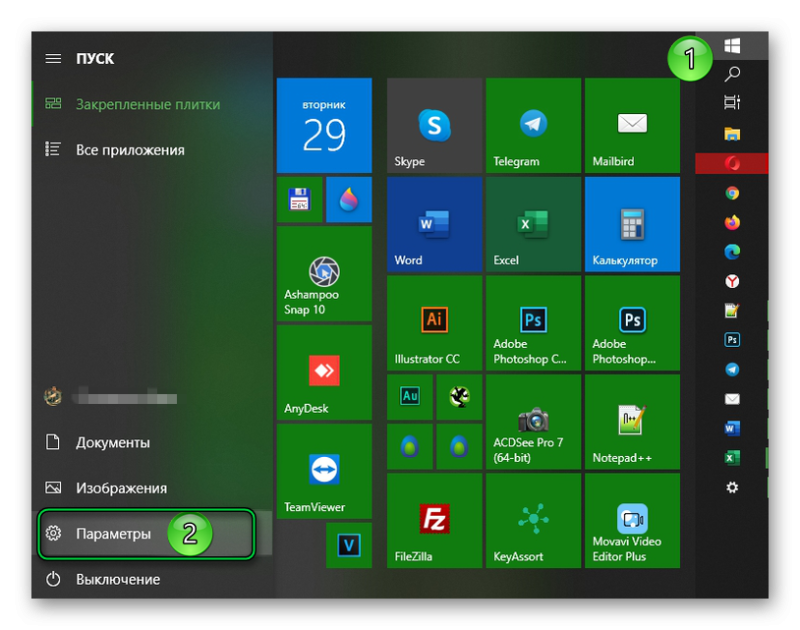
Task: Launch the Notepad++ tile in Start menu
Action: [x=633, y=422]
